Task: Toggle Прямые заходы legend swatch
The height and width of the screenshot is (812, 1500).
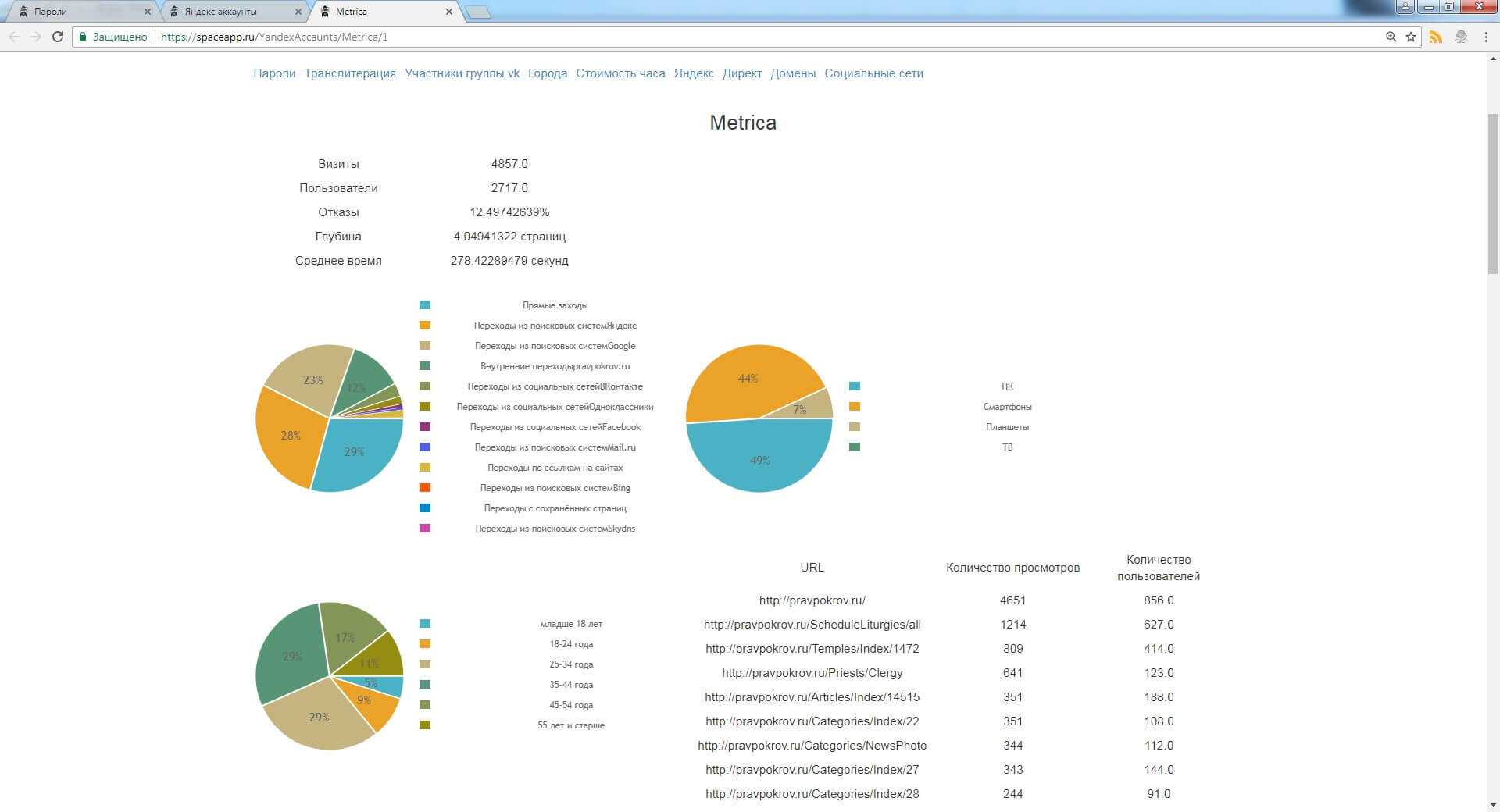Action: point(425,305)
